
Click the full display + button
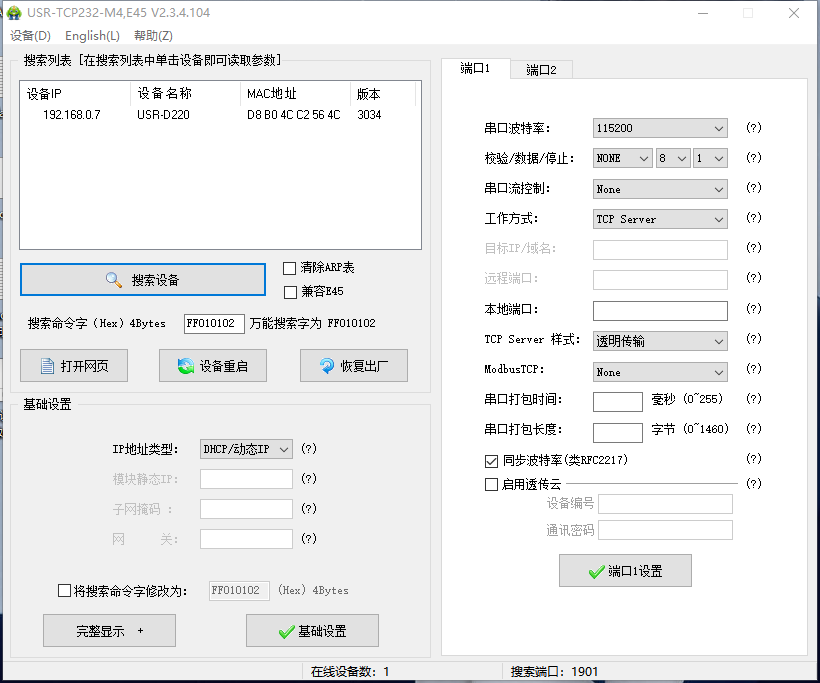point(109,631)
